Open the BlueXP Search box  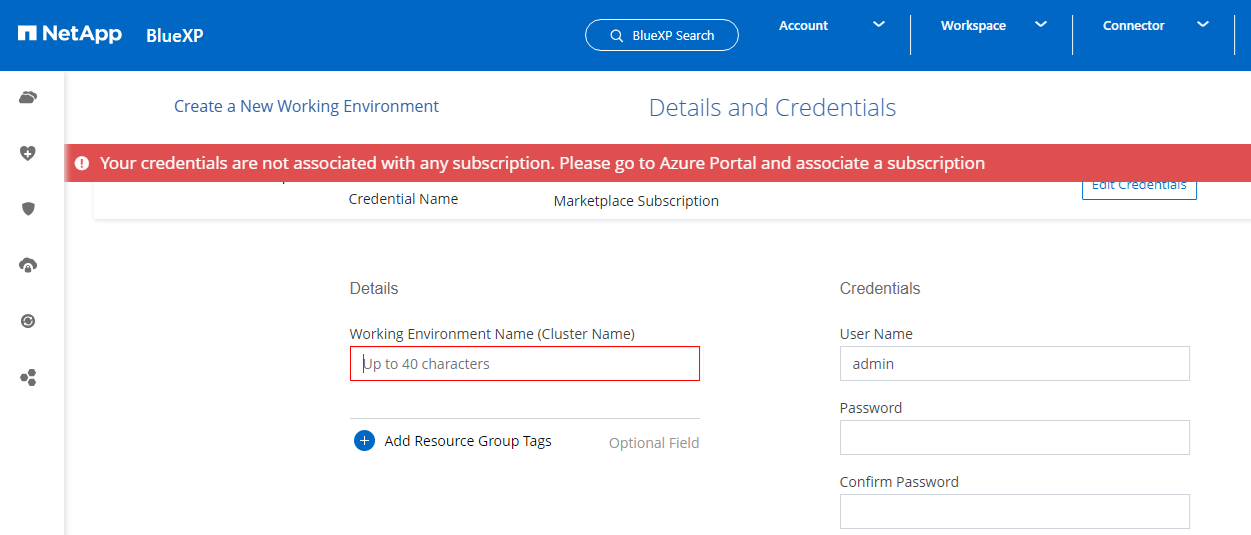662,35
